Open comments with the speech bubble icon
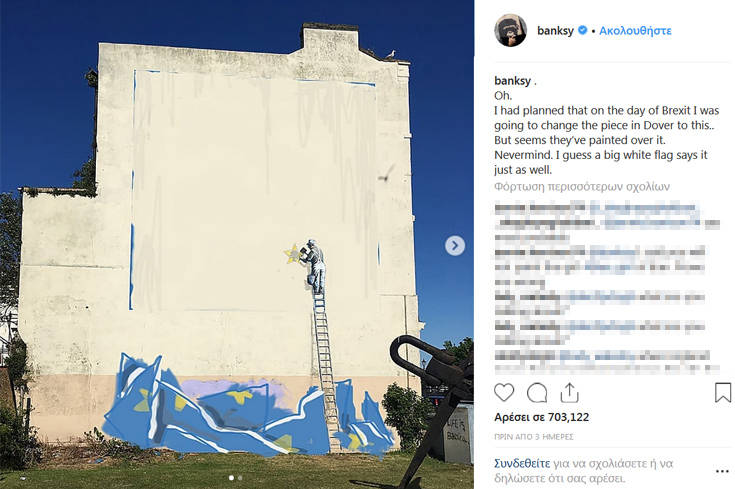The image size is (735, 489). 537,393
